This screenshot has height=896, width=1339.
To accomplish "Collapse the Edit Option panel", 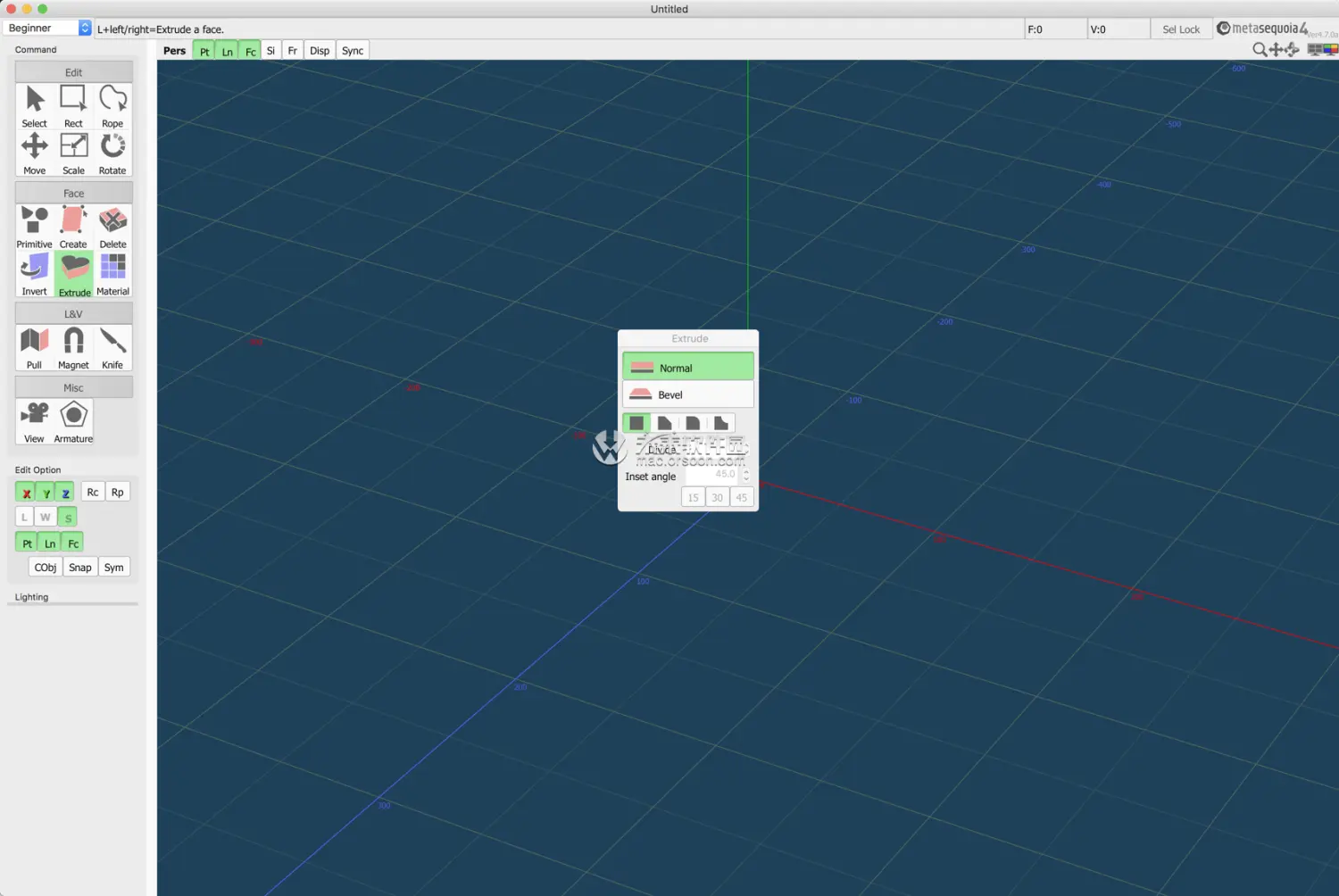I will (x=37, y=469).
